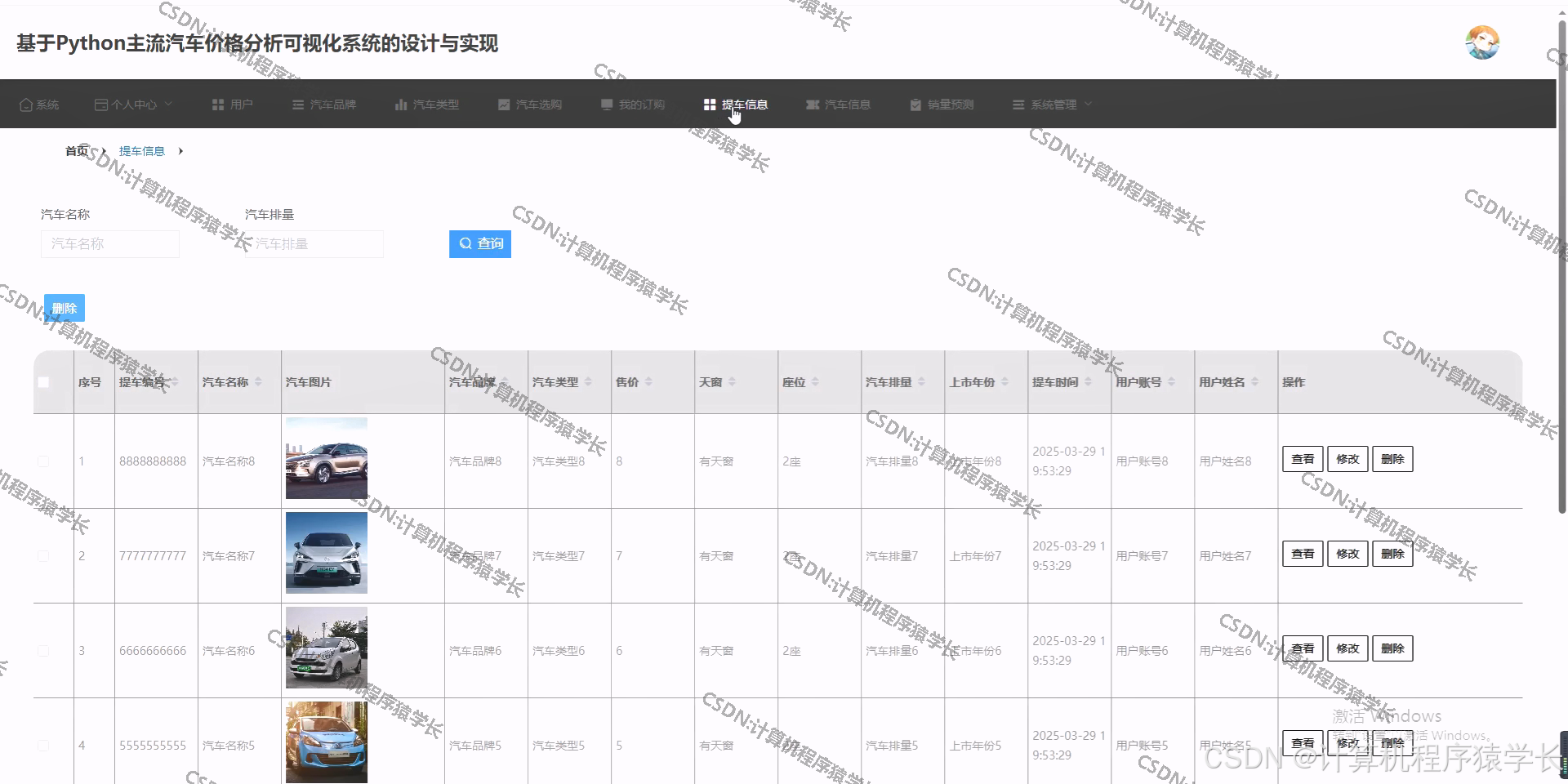The height and width of the screenshot is (784, 1568).
Task: Sort table by 汽车品牌 column arrows
Action: click(x=505, y=382)
